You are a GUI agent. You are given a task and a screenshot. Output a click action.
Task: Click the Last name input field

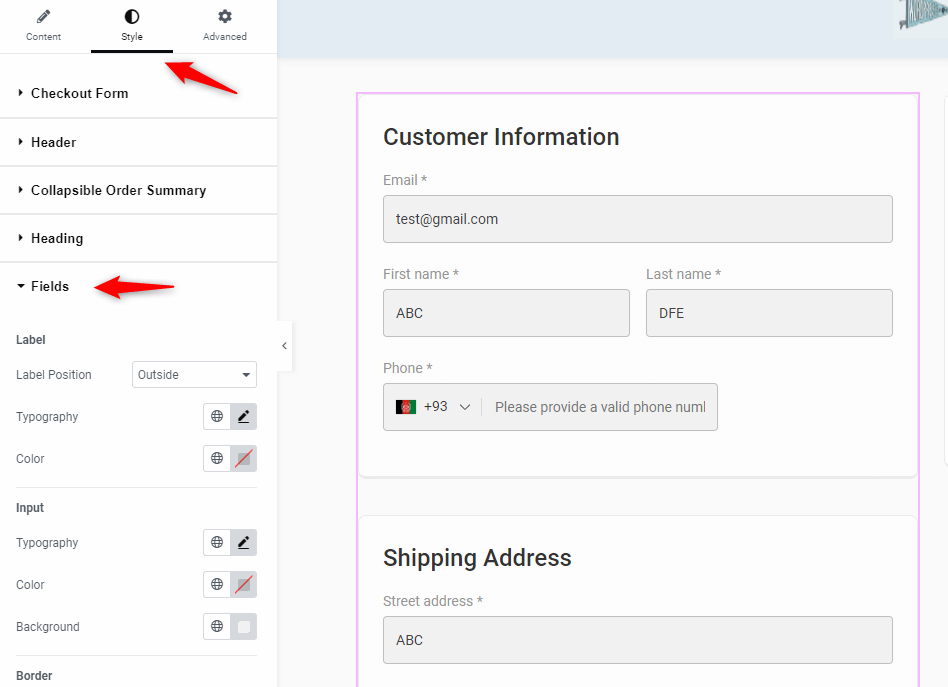tap(769, 313)
